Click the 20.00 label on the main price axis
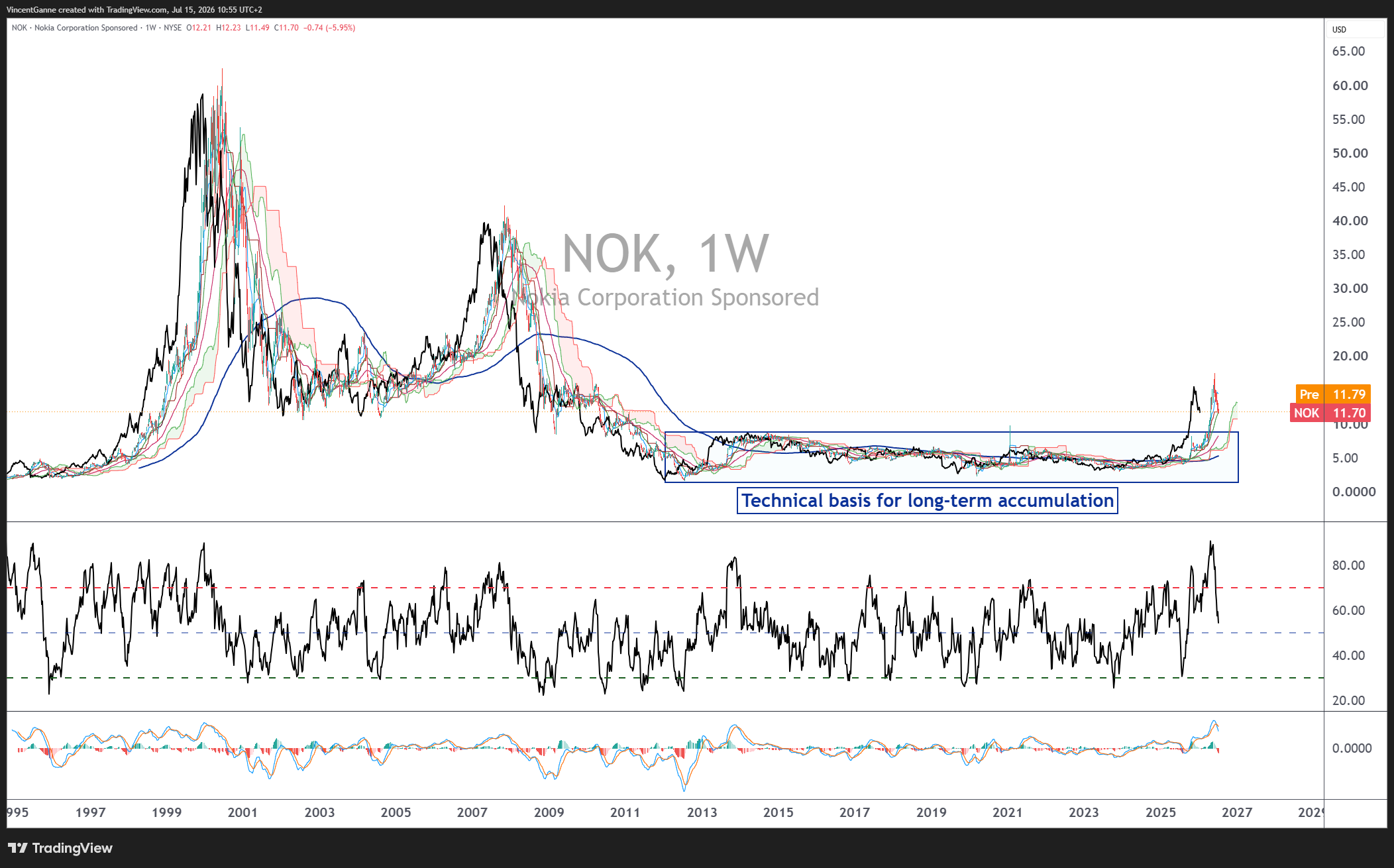Viewport: 1394px width, 868px height. click(x=1350, y=356)
